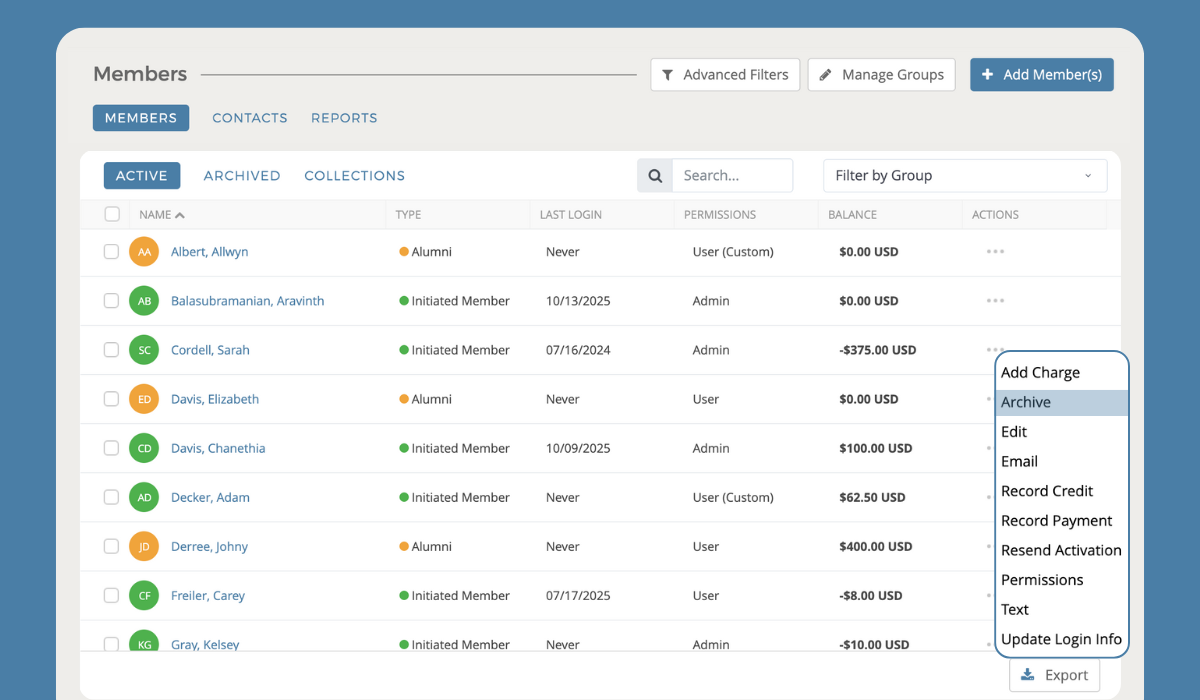Click the AD avatar for Decker, Adam

(144, 497)
